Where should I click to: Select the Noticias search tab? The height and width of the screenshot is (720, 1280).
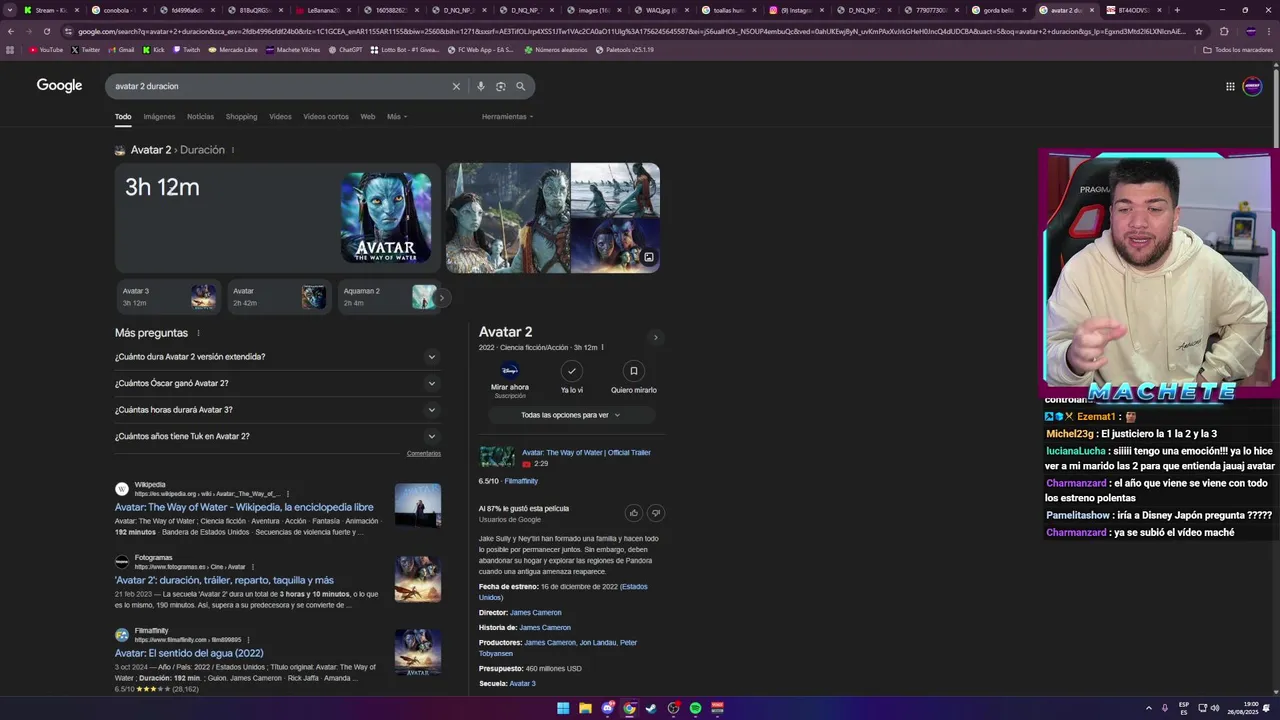click(x=200, y=117)
